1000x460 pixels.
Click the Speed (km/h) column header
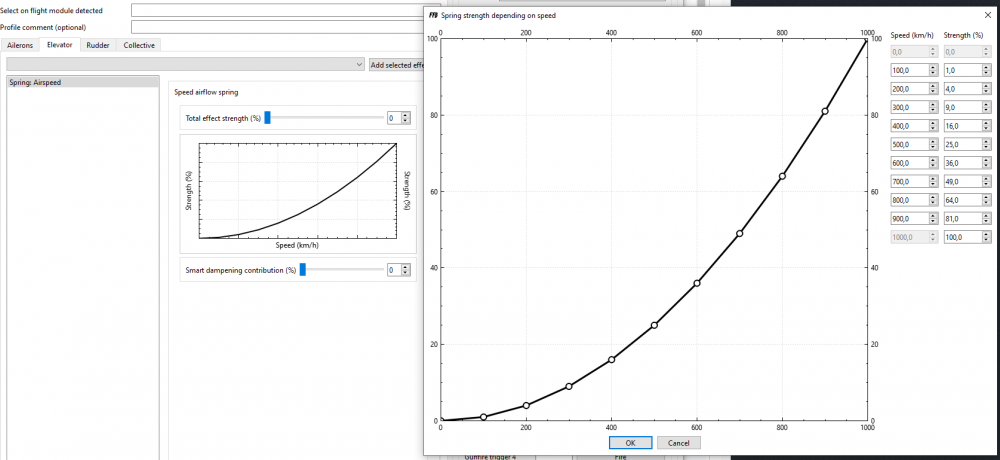[910, 35]
